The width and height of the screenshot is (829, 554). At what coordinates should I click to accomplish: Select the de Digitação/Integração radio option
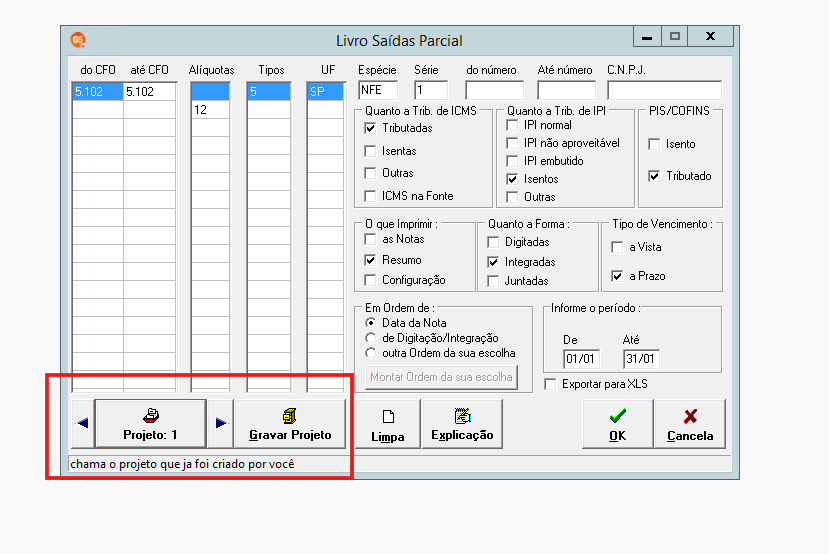371,338
